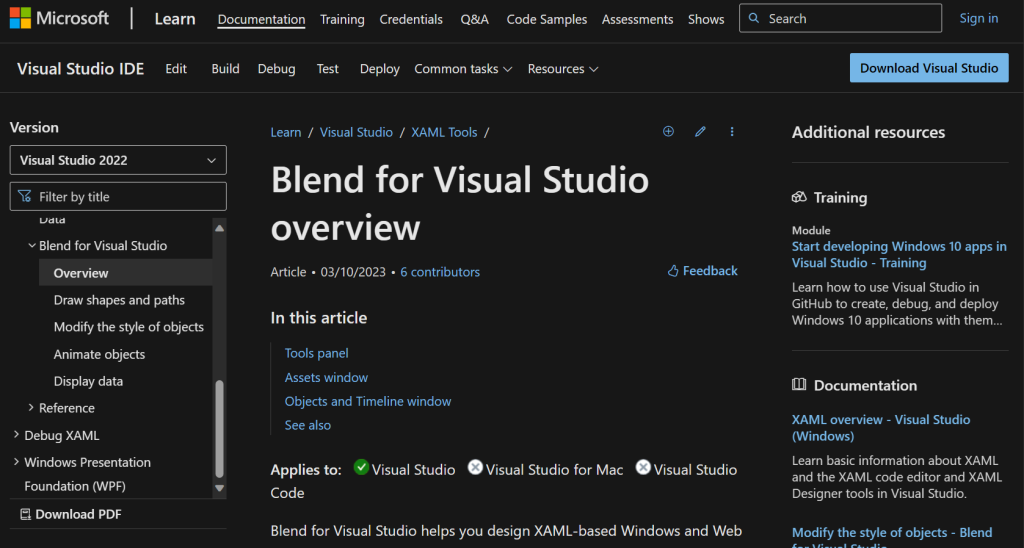Click the pencil edit icon
This screenshot has height=548, width=1024.
[700, 132]
